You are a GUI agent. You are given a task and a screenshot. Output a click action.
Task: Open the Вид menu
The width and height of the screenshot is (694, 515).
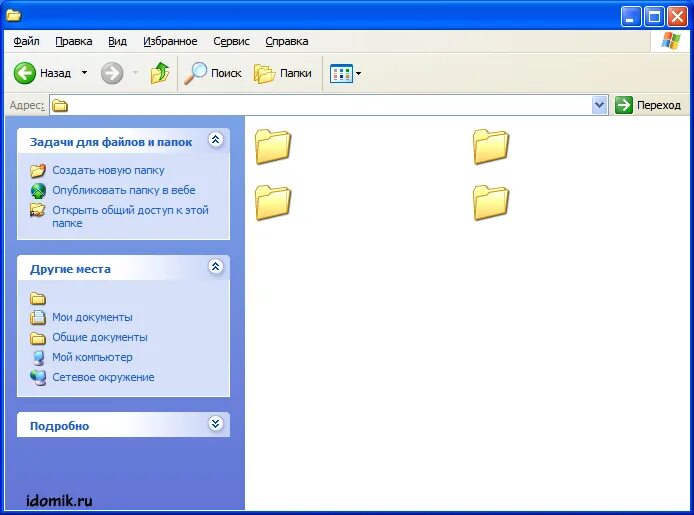click(117, 41)
